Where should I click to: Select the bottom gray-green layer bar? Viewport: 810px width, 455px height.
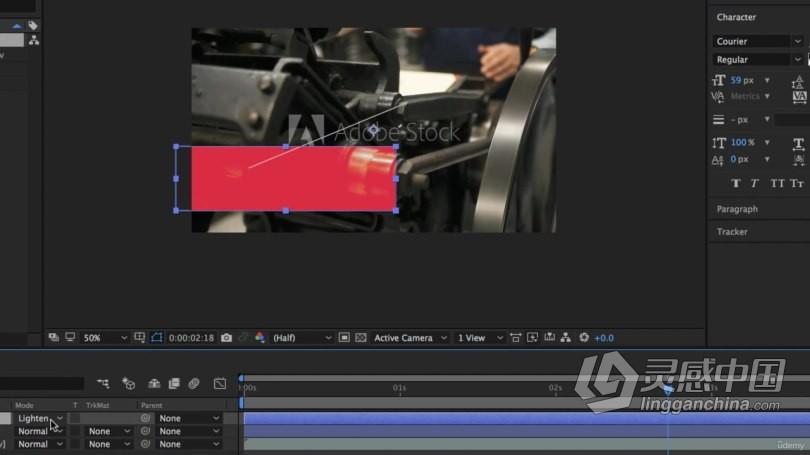pyautogui.click(x=526, y=444)
